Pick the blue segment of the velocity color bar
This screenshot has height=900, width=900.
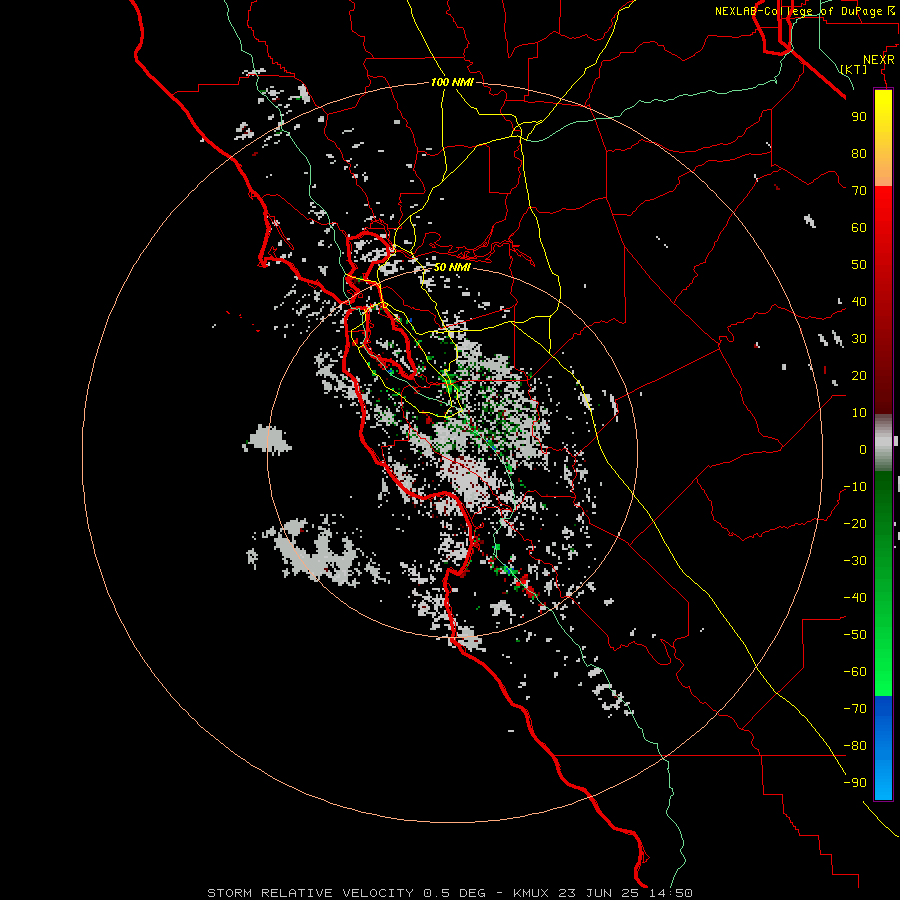883,748
